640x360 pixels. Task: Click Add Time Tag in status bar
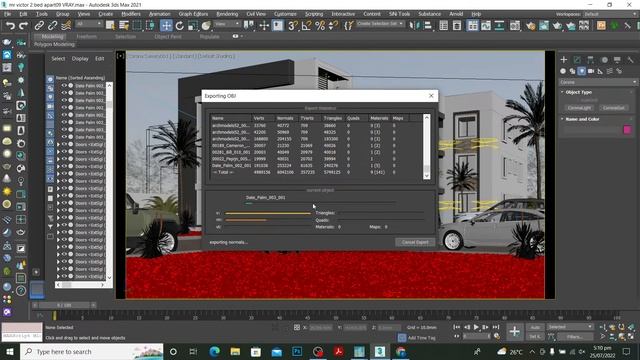coord(422,338)
